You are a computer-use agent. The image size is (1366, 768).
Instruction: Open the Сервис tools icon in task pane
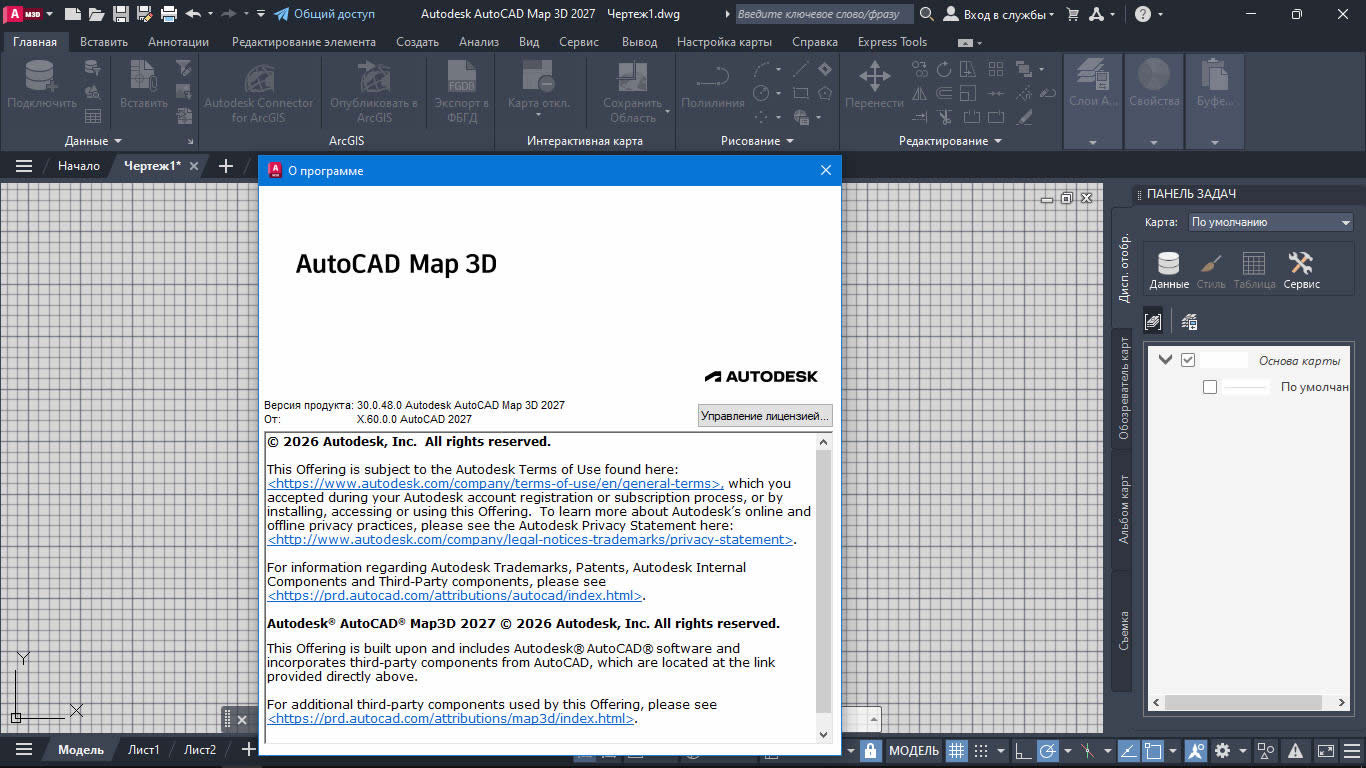(1301, 268)
